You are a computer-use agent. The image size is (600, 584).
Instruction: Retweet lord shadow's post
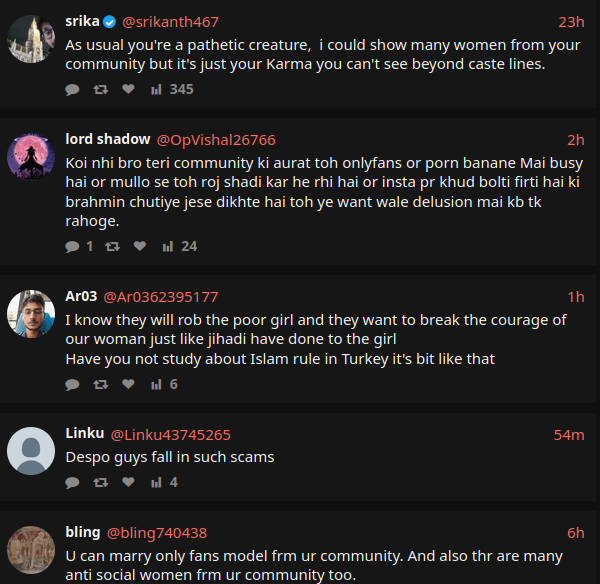(112, 246)
